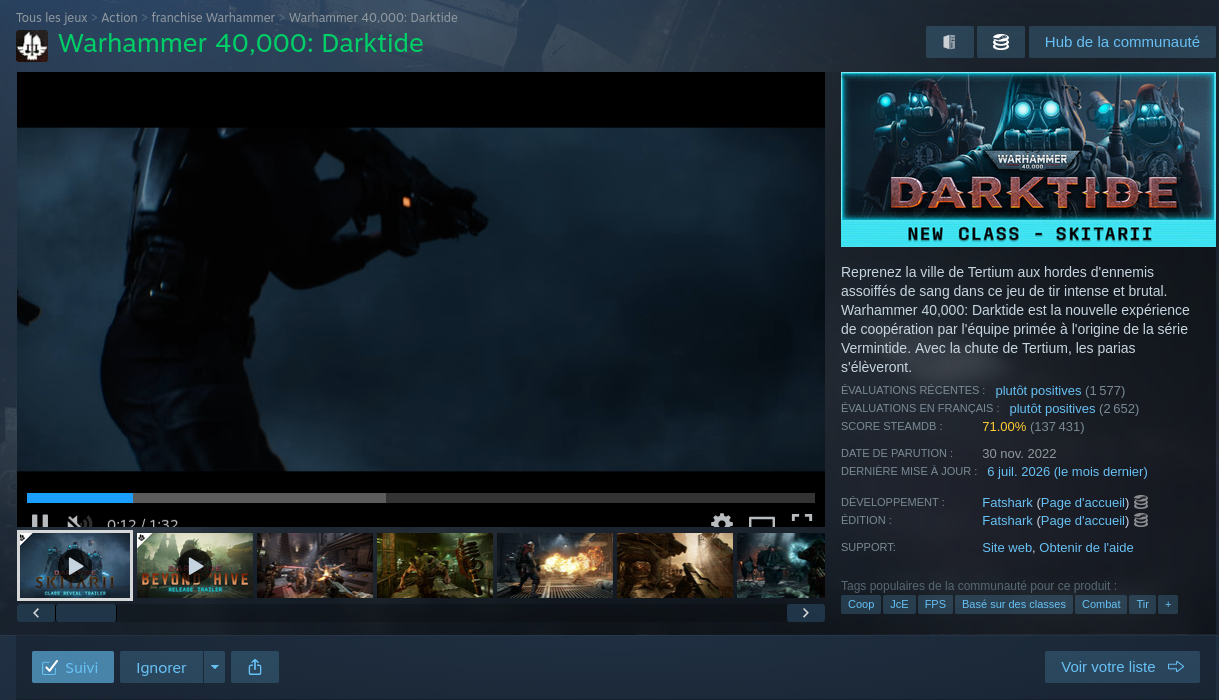Image resolution: width=1219 pixels, height=700 pixels.
Task: Select the flamethrower explosion screenshot thumbnail
Action: [555, 565]
